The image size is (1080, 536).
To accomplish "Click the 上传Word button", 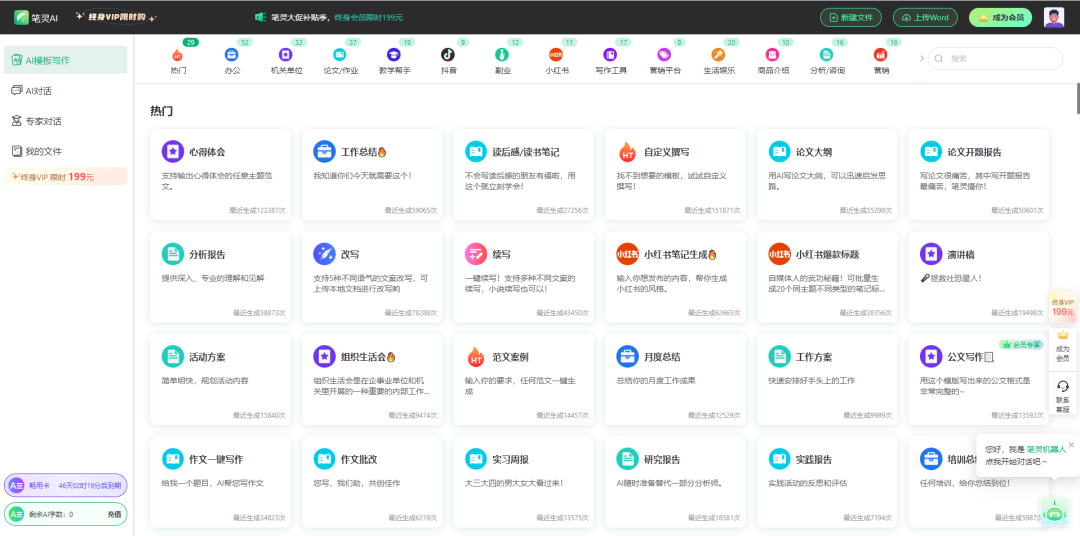I will (925, 17).
